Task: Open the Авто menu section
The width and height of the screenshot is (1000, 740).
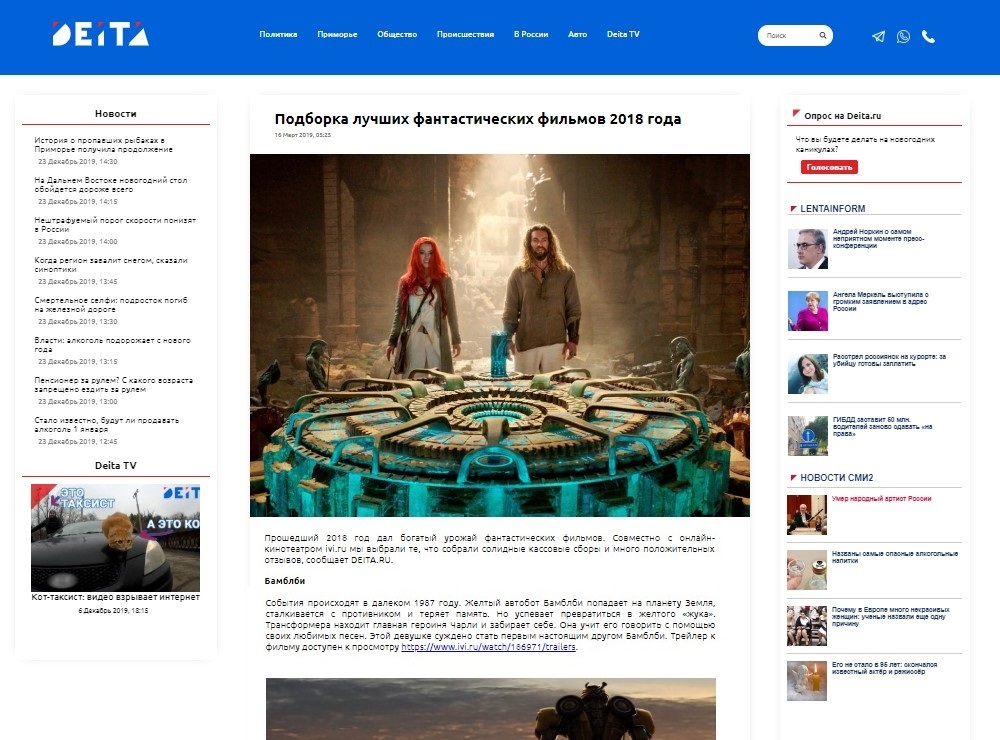Action: tap(577, 34)
